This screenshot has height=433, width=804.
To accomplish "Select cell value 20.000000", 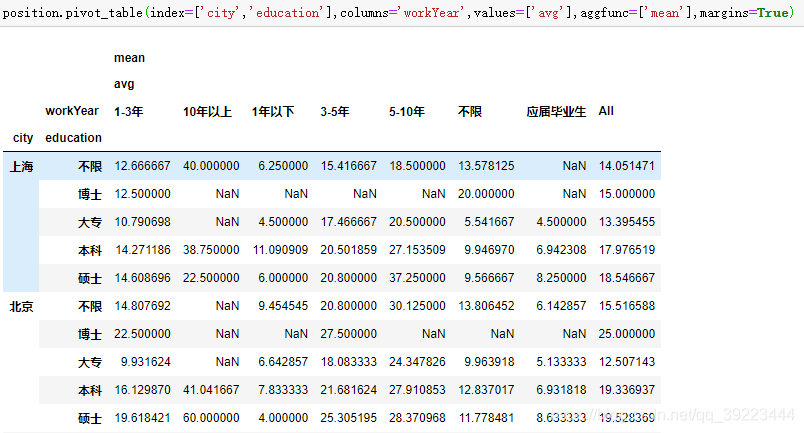I will coord(486,193).
